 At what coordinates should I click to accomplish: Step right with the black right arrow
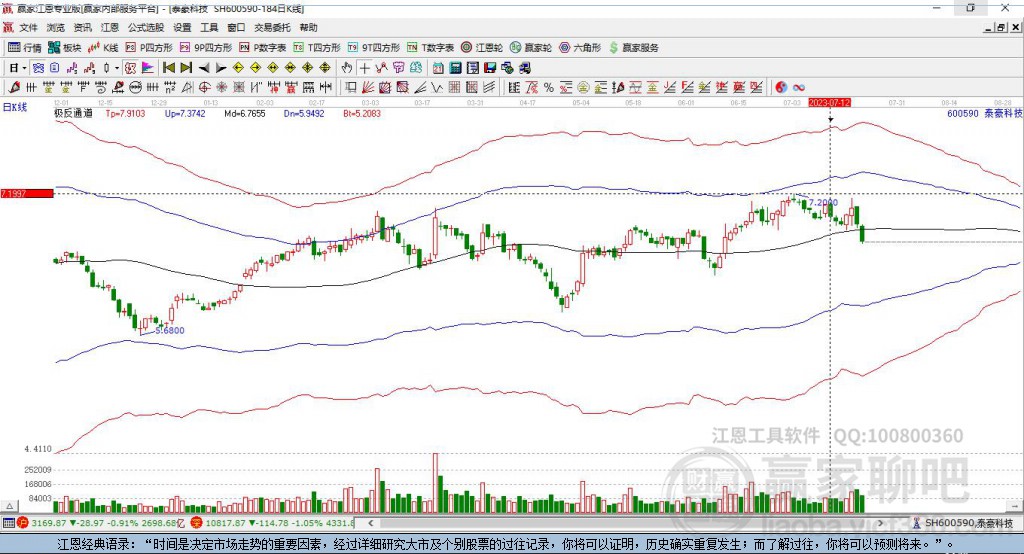[x=221, y=68]
